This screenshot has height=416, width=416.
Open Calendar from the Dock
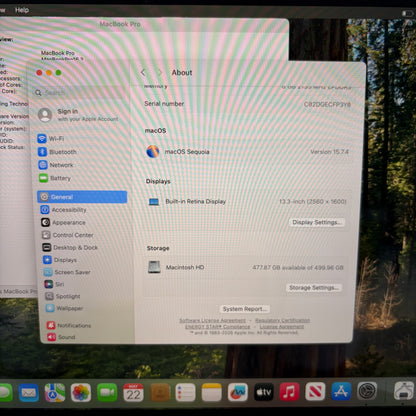[133, 393]
